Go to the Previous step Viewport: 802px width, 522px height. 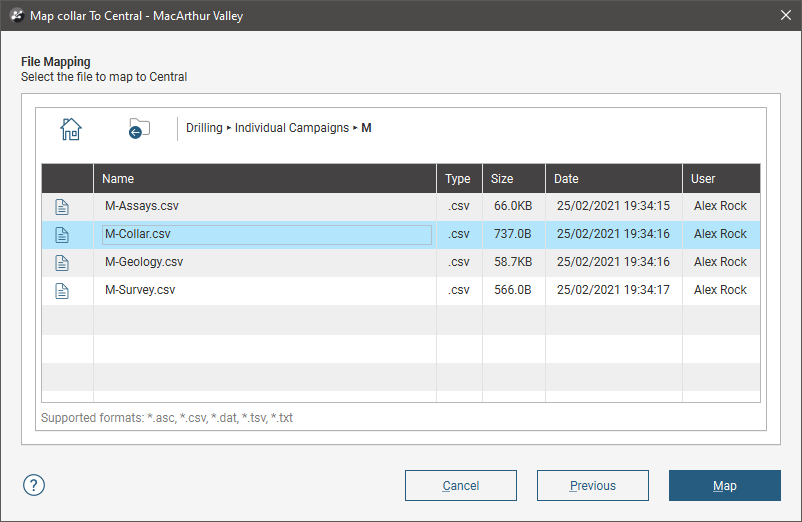(x=593, y=486)
